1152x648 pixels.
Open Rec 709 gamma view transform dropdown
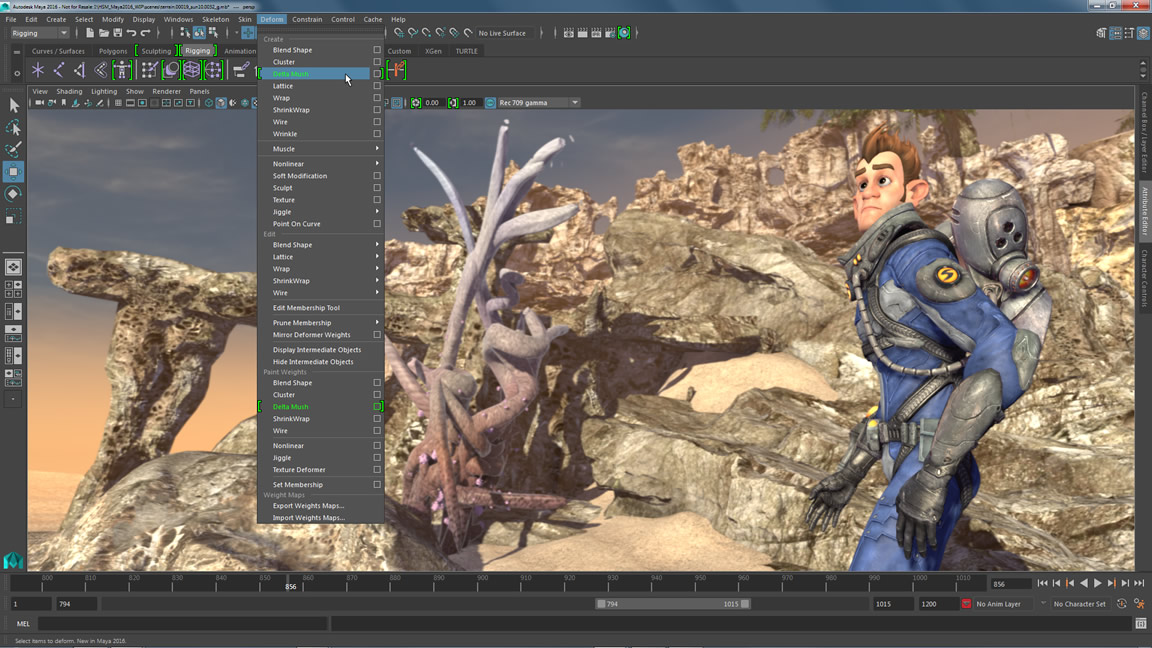(538, 103)
